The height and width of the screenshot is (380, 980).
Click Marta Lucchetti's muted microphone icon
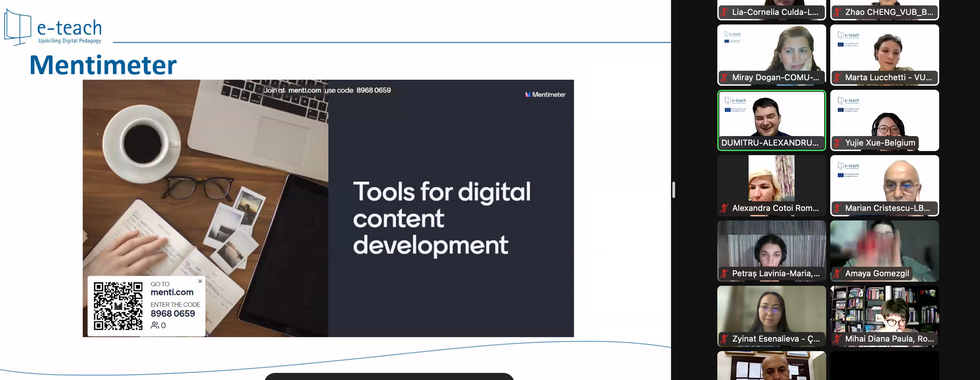point(838,78)
